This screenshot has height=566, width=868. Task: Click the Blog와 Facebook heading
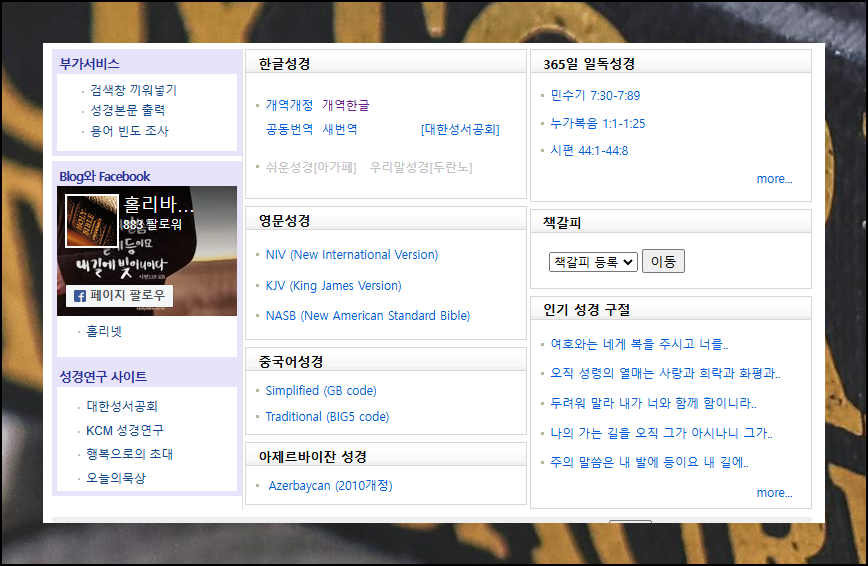(x=105, y=177)
